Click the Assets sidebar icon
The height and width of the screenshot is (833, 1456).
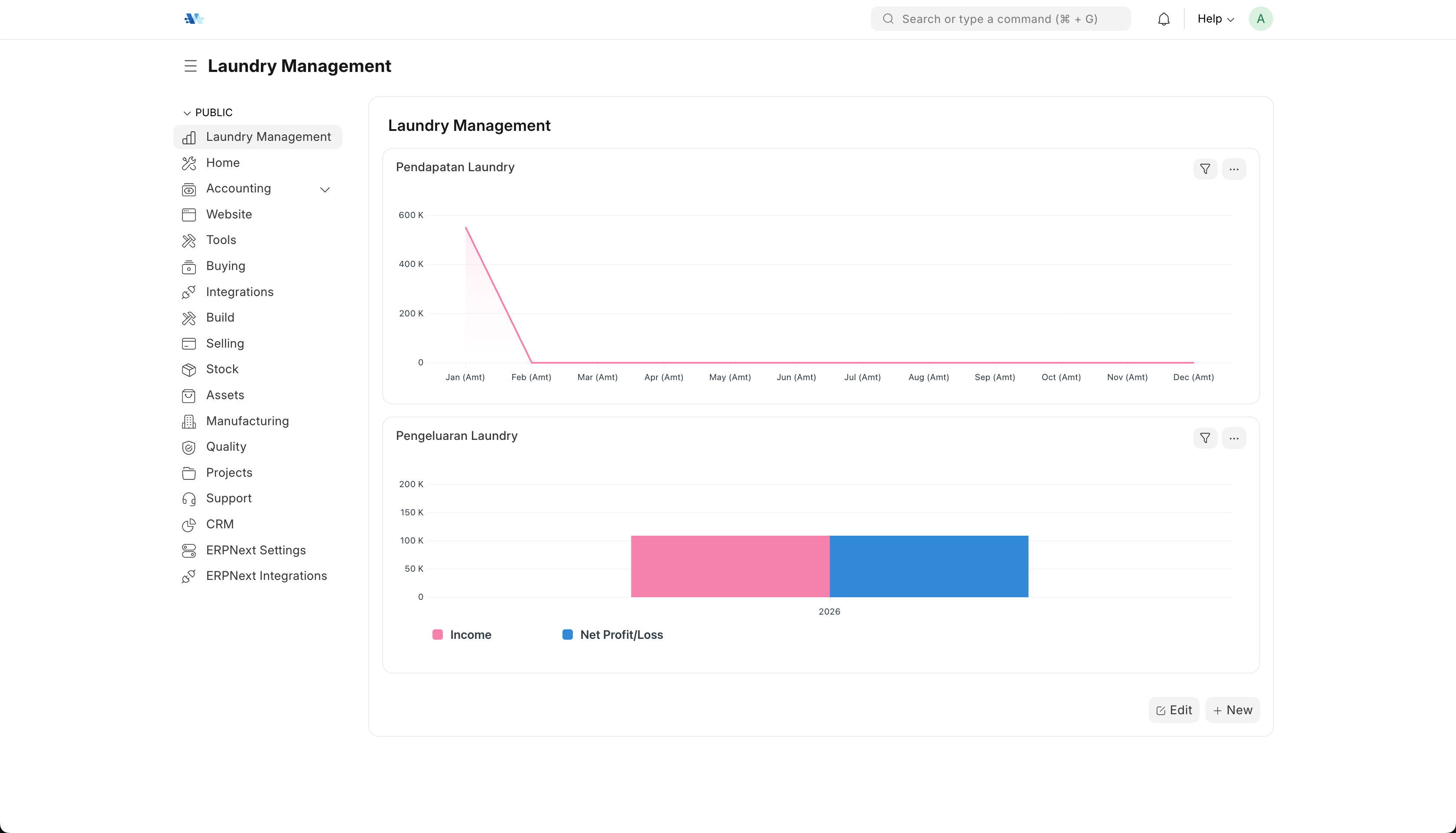coord(189,395)
